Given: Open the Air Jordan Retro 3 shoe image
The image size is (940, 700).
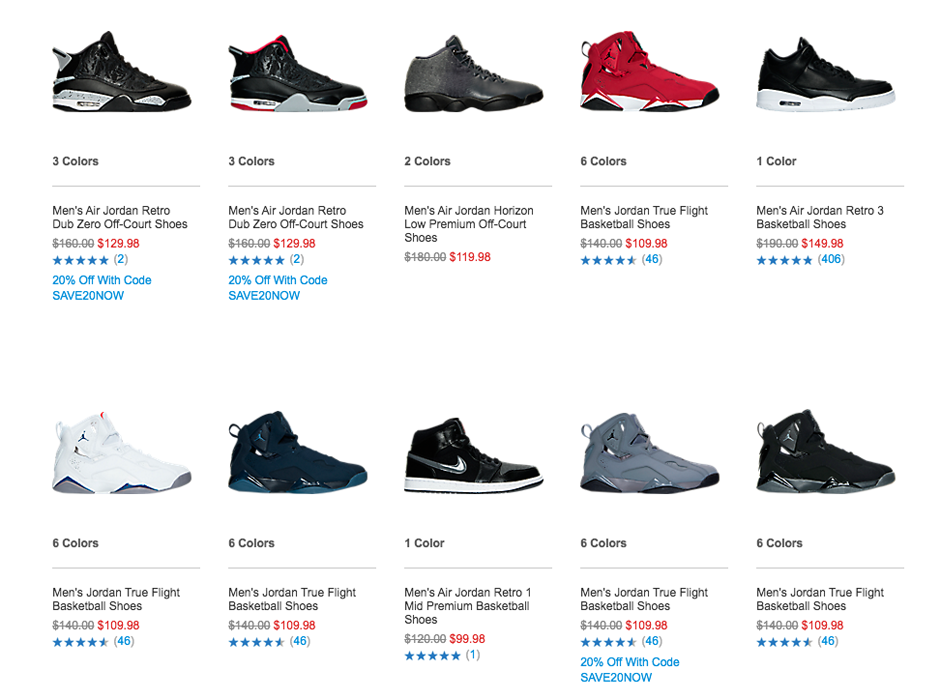Looking at the screenshot, I should pyautogui.click(x=826, y=74).
